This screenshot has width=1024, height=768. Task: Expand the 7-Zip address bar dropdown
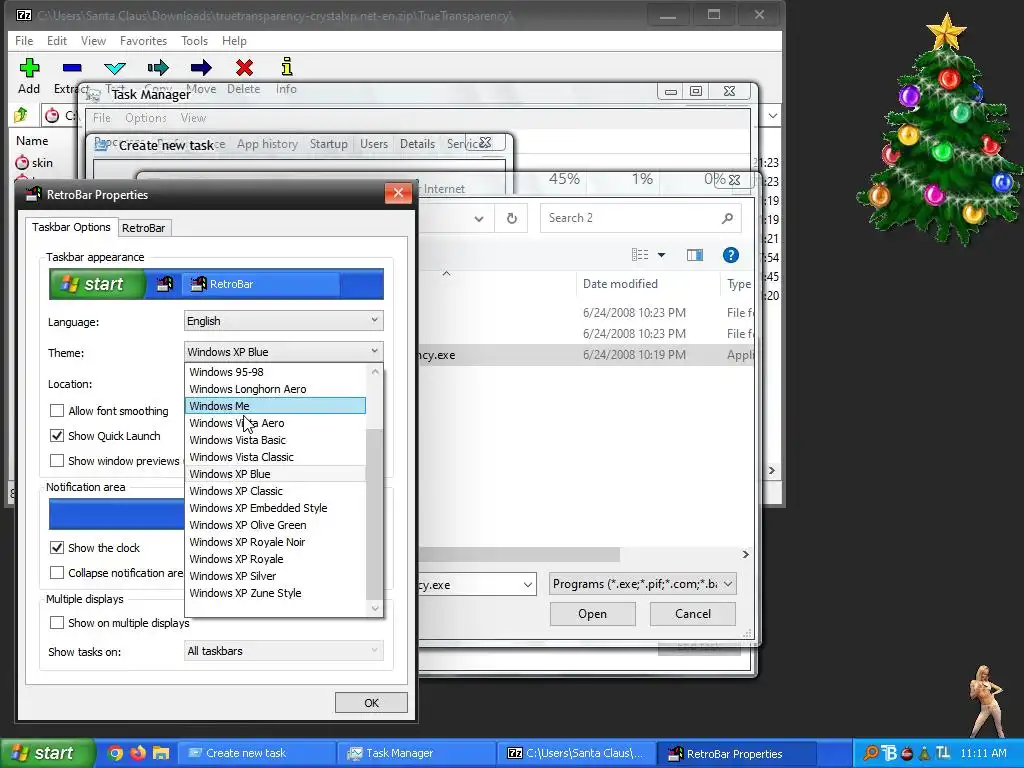pos(773,116)
